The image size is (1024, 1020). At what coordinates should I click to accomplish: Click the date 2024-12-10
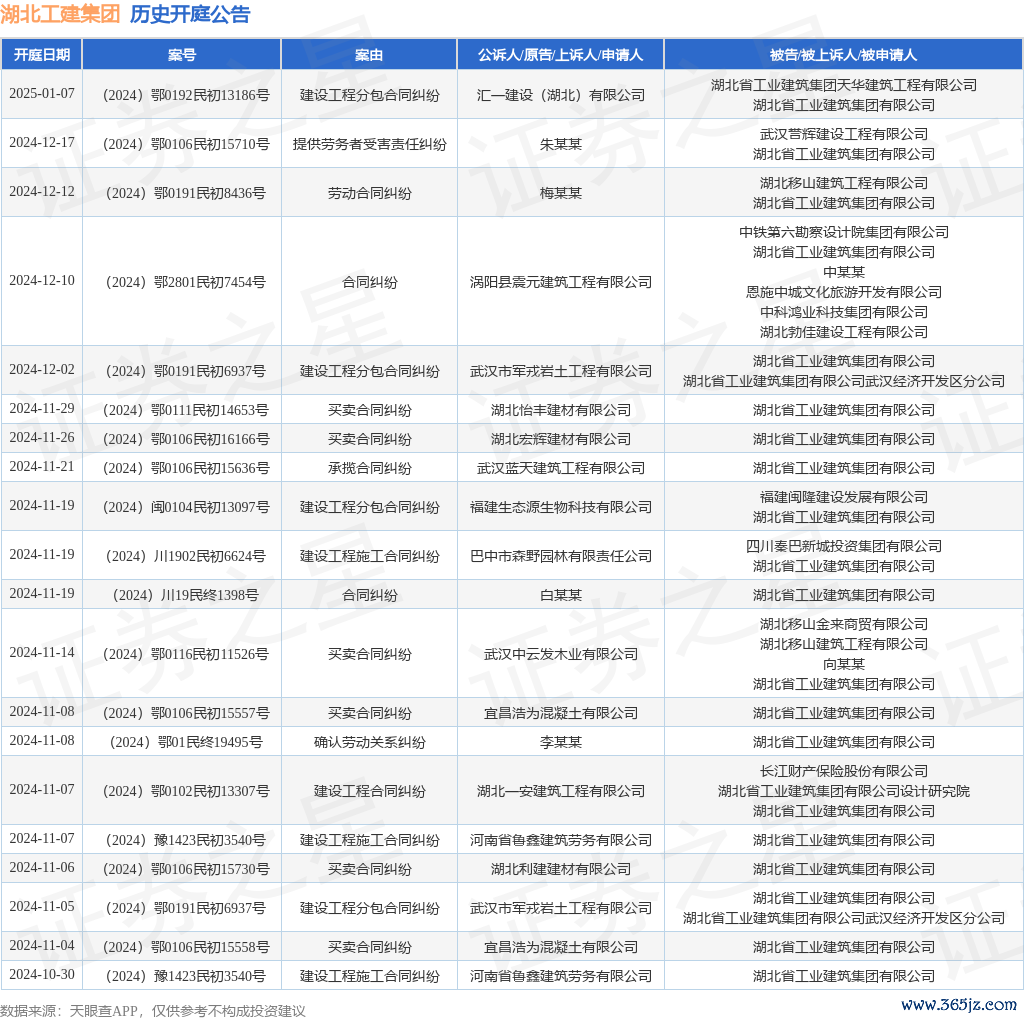click(x=42, y=280)
